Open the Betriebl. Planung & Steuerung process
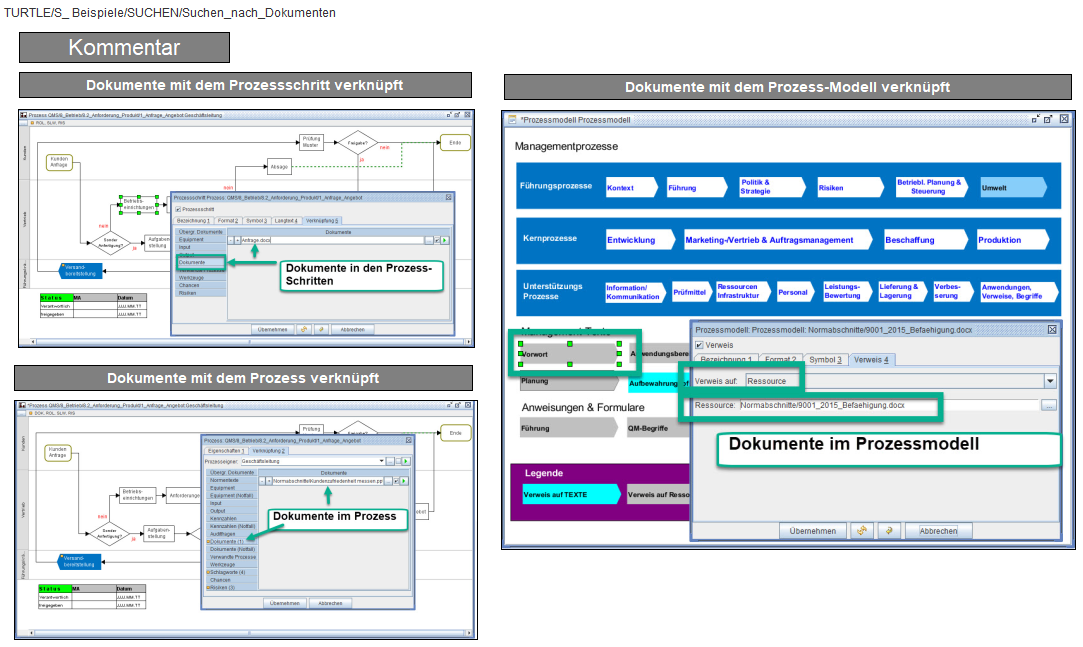 click(x=932, y=187)
